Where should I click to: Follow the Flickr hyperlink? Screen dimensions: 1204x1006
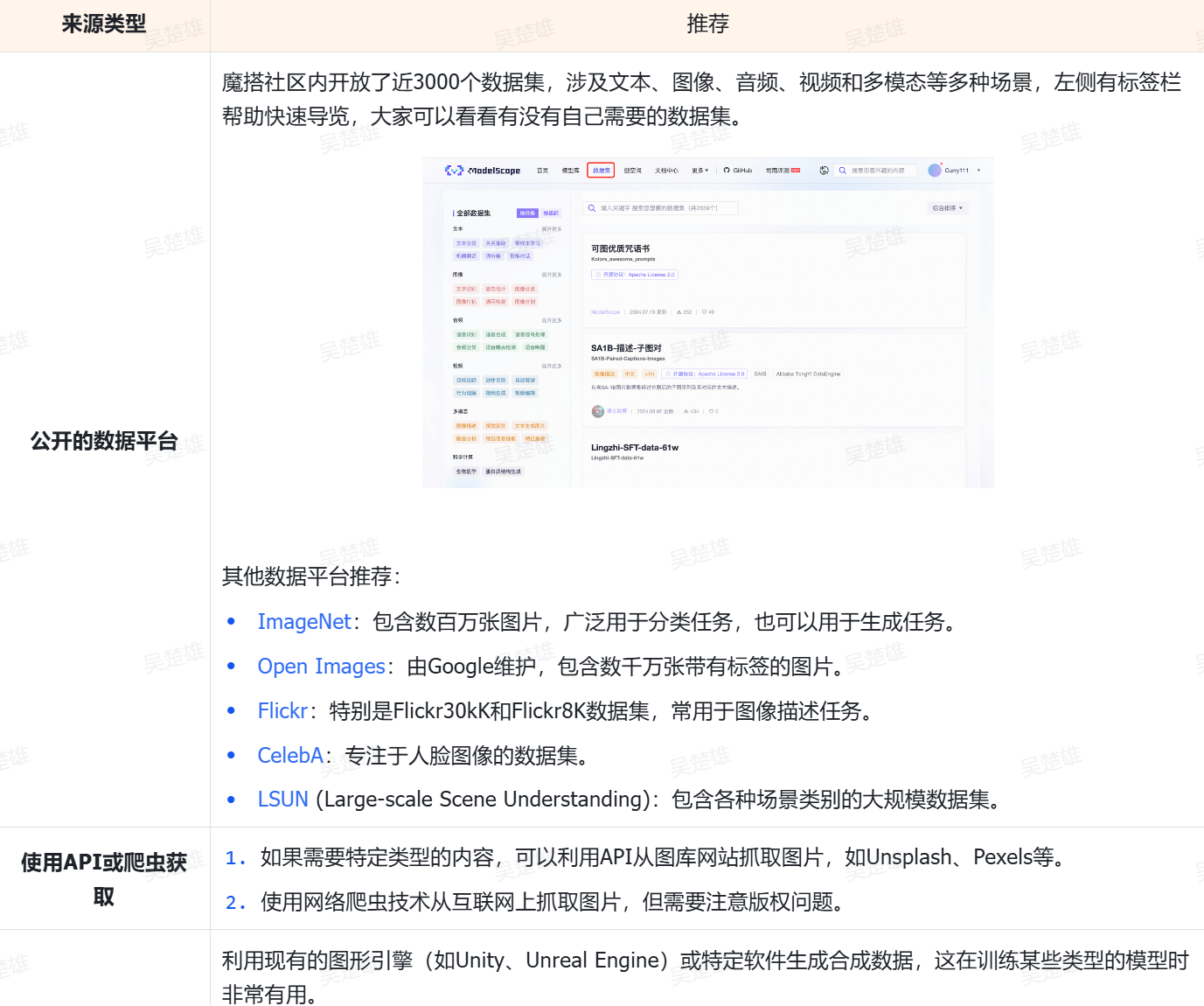click(282, 711)
